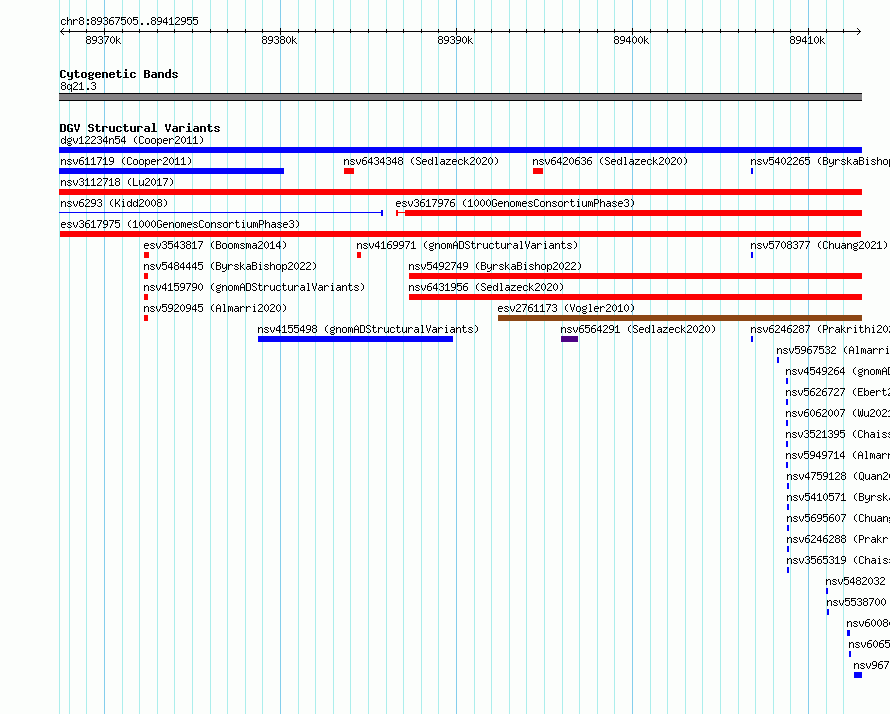Click the nsv6420636 (Sedlazeck2020) label
Screen dimensions: 890x714
coord(610,161)
